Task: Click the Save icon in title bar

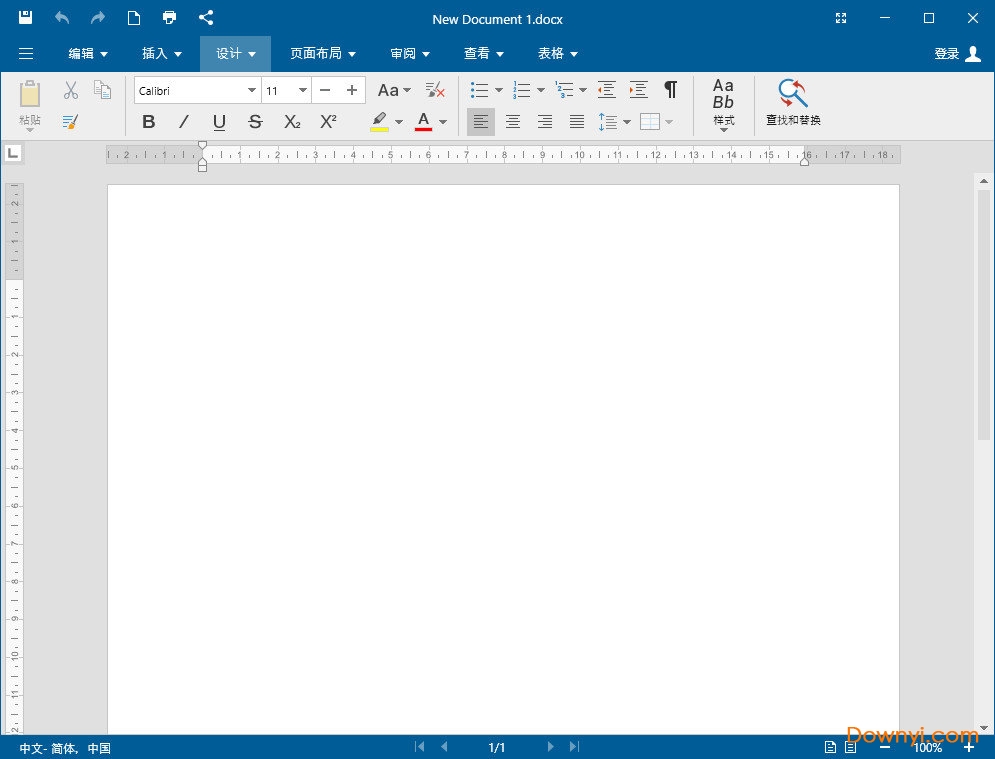Action: point(25,17)
